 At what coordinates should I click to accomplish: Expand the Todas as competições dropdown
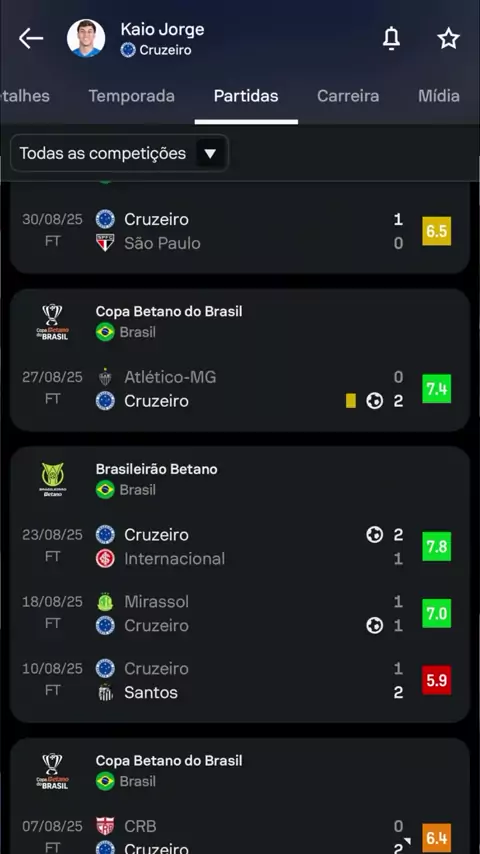[119, 154]
